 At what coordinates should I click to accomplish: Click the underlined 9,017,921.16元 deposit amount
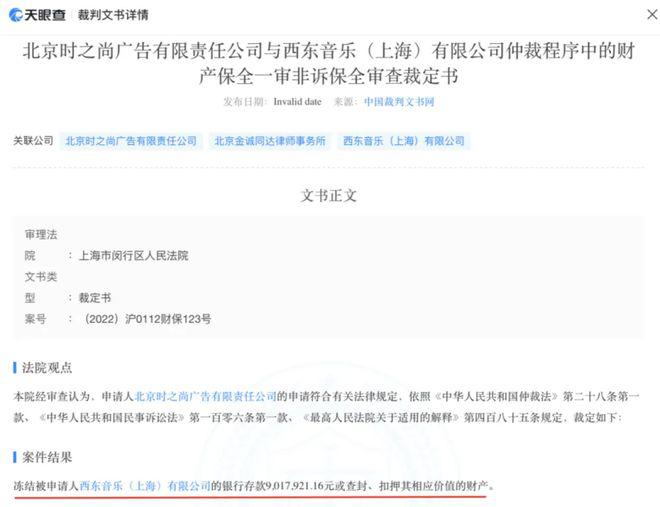click(299, 486)
